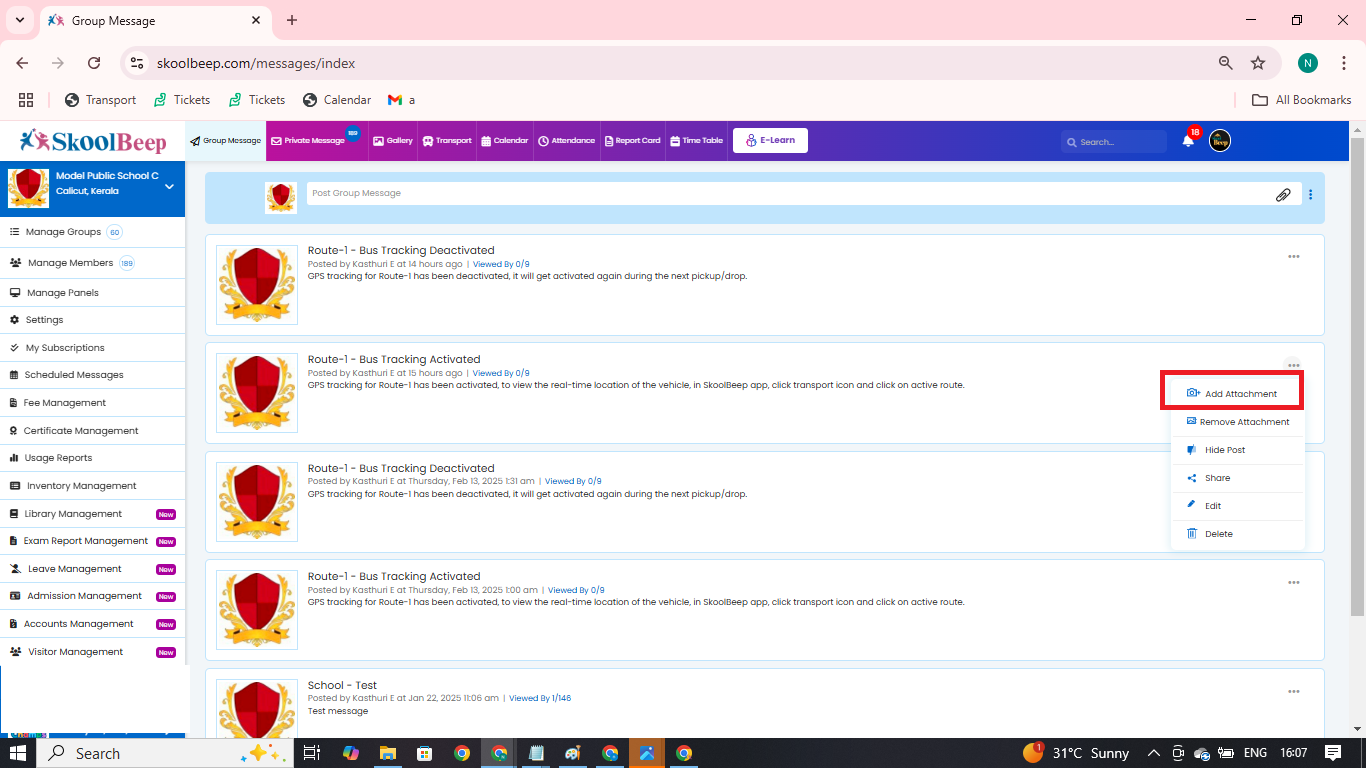
Task: Open the first Tickets bookmark
Action: point(181,100)
